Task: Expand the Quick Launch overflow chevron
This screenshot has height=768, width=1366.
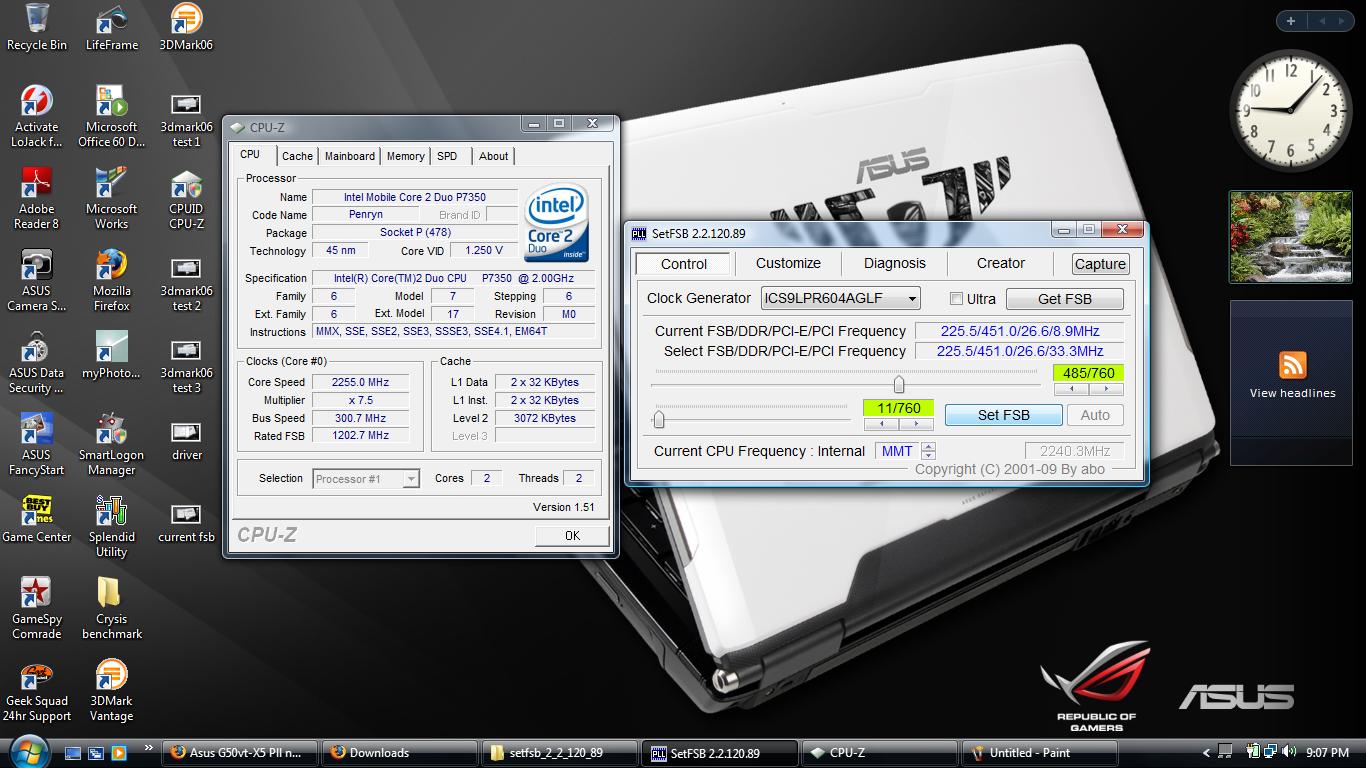Action: [150, 747]
